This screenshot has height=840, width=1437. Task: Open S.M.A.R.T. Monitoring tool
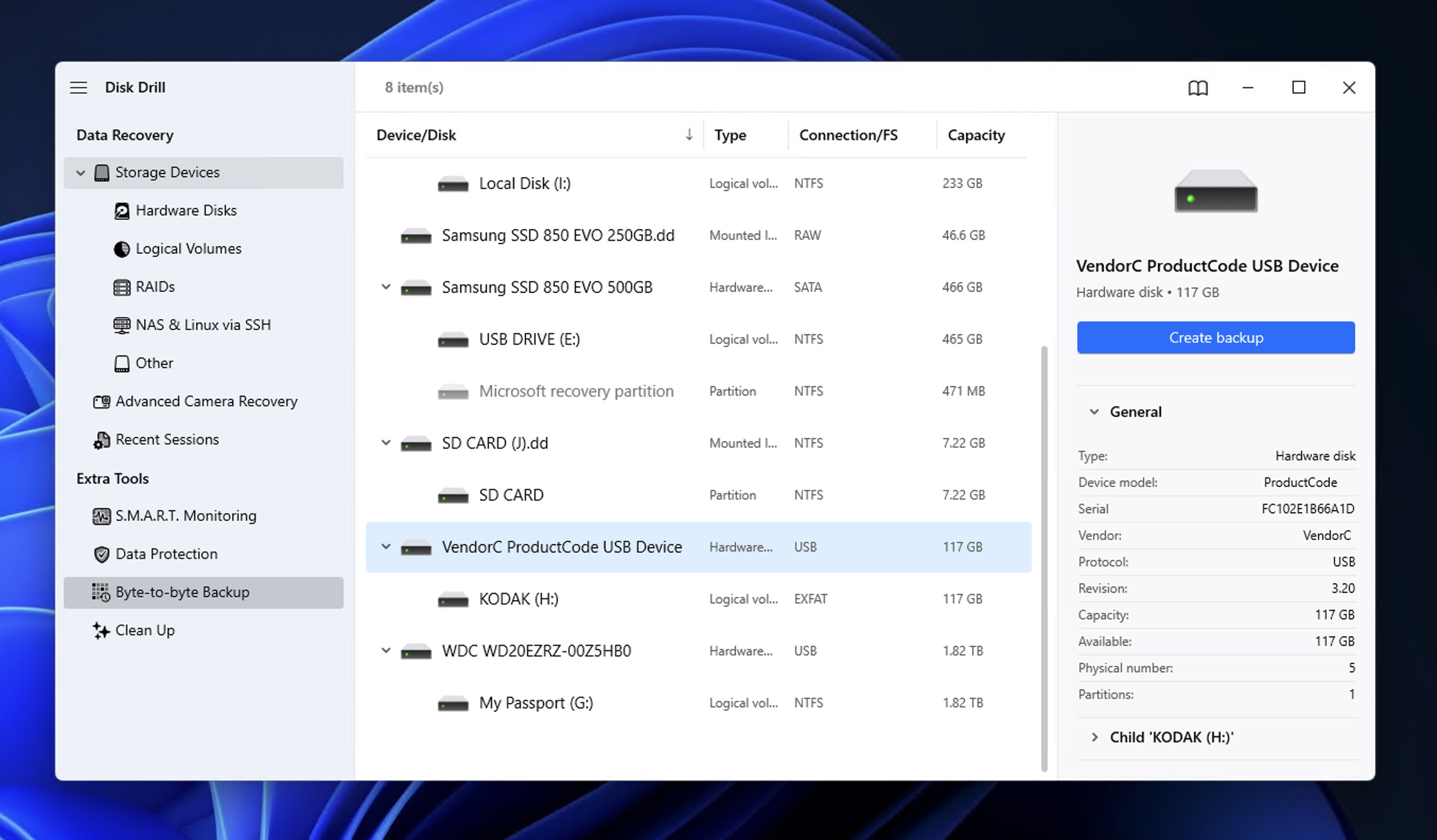(x=186, y=515)
